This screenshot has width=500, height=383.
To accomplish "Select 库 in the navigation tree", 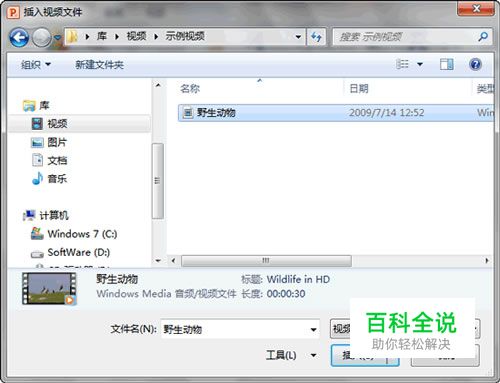I will tap(44, 106).
